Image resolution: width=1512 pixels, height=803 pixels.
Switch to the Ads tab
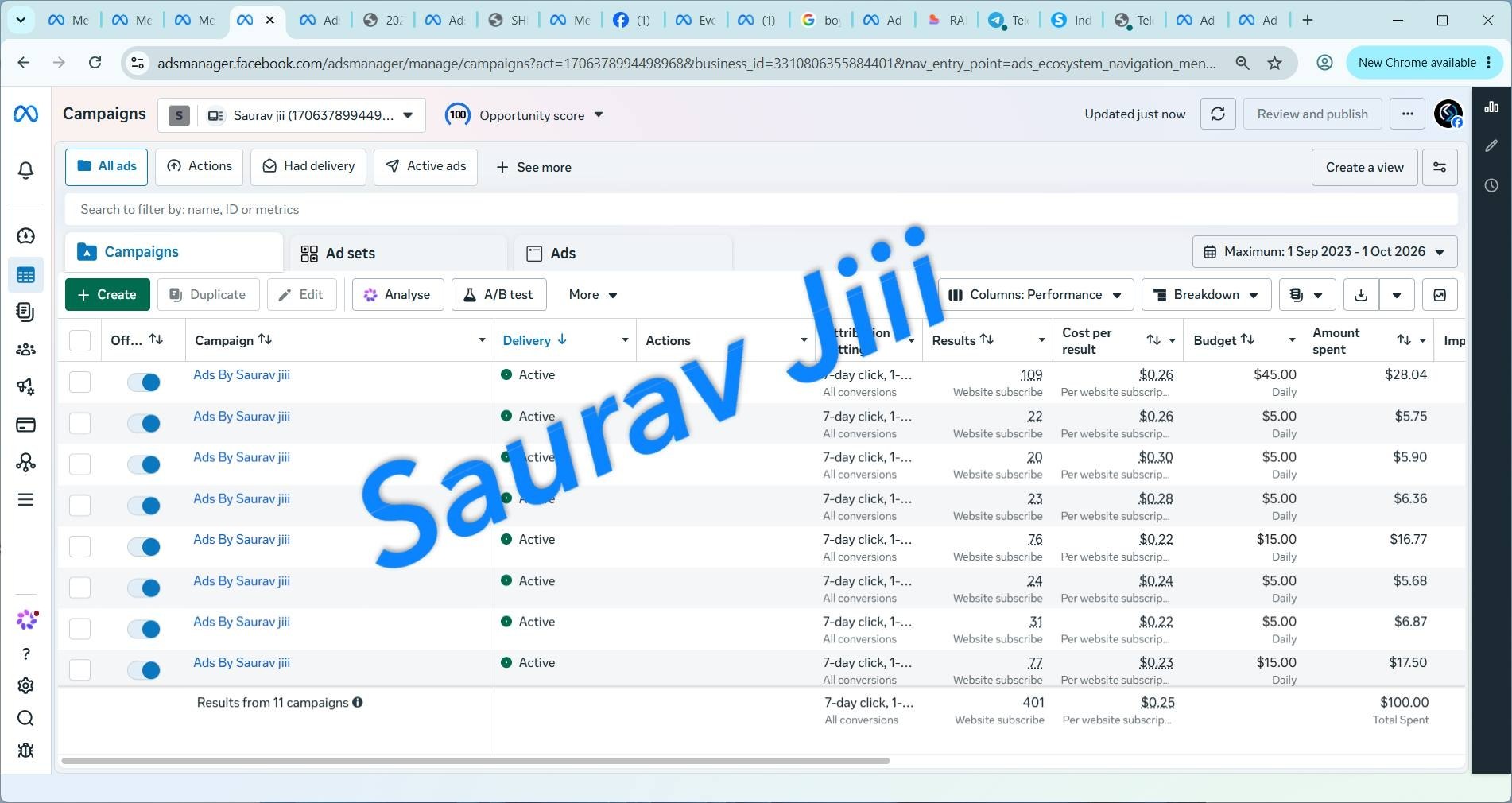[x=622, y=253]
